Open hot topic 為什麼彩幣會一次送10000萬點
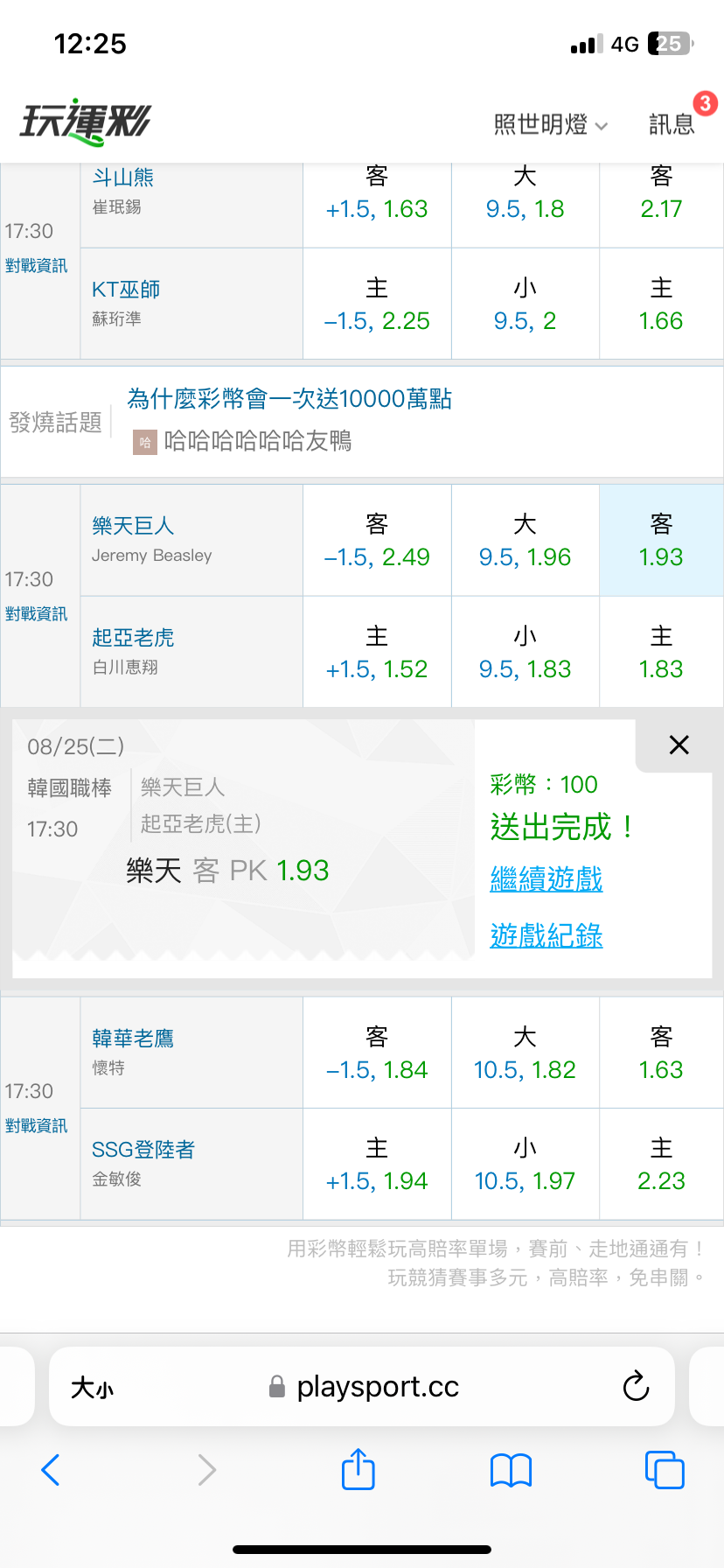Image resolution: width=724 pixels, height=1568 pixels. click(289, 399)
